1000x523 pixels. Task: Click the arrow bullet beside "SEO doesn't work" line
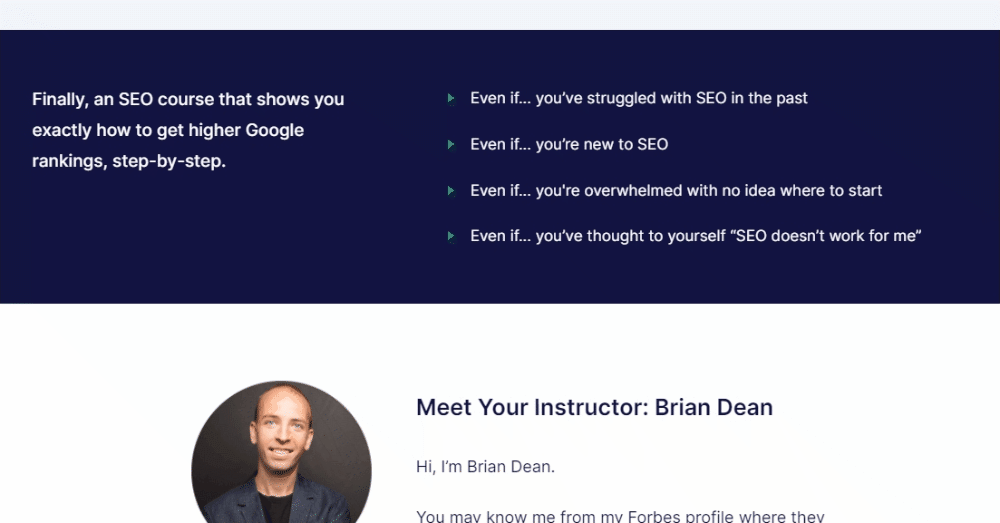click(451, 237)
